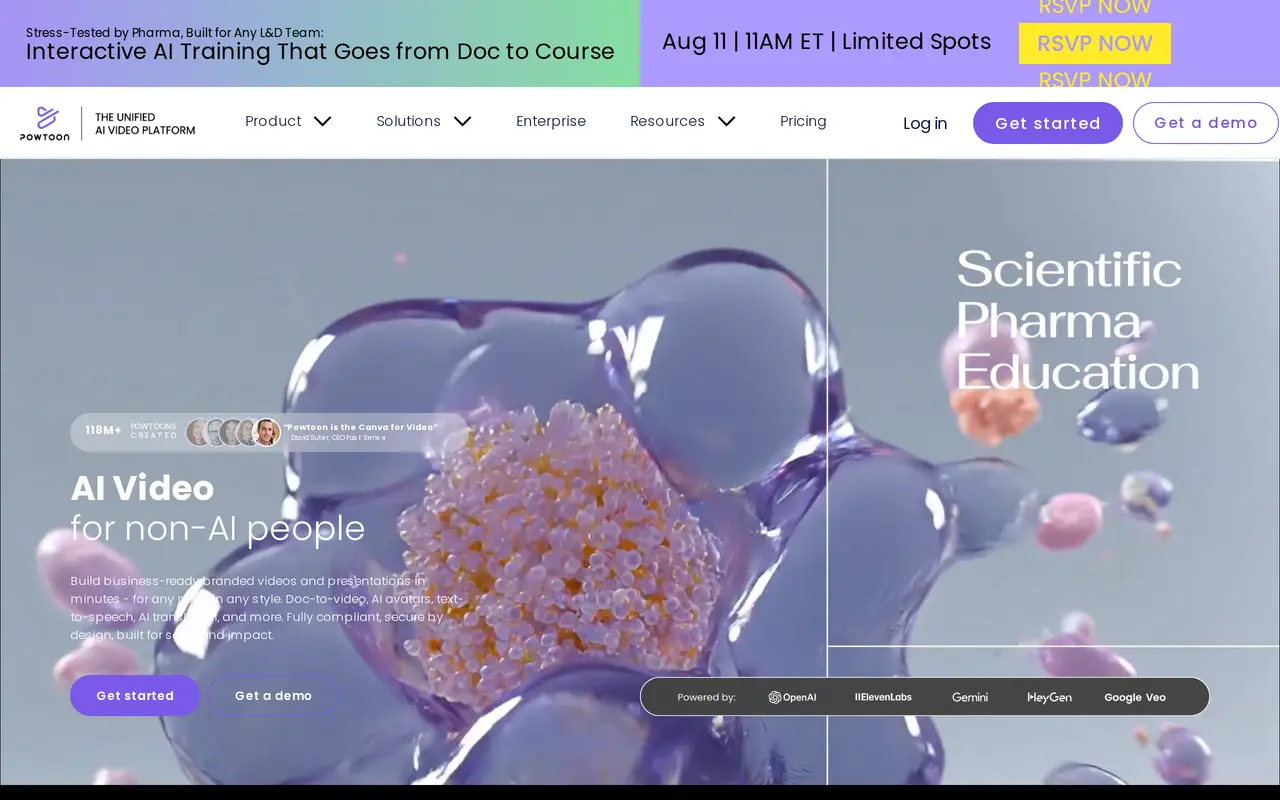Click the 'Powtoon is the Canva for Video' quote
Screen dimensions: 1280x800
(x=361, y=427)
